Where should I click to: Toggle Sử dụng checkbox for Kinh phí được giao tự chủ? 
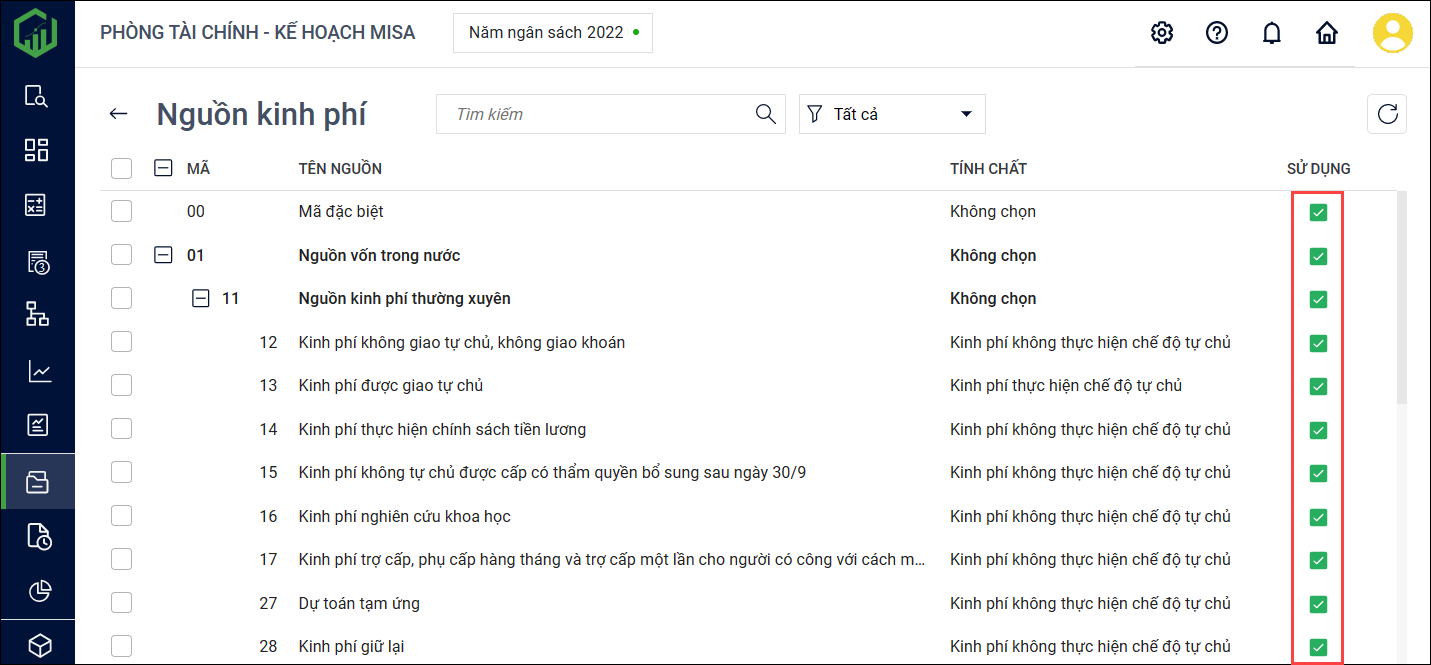pos(1318,386)
